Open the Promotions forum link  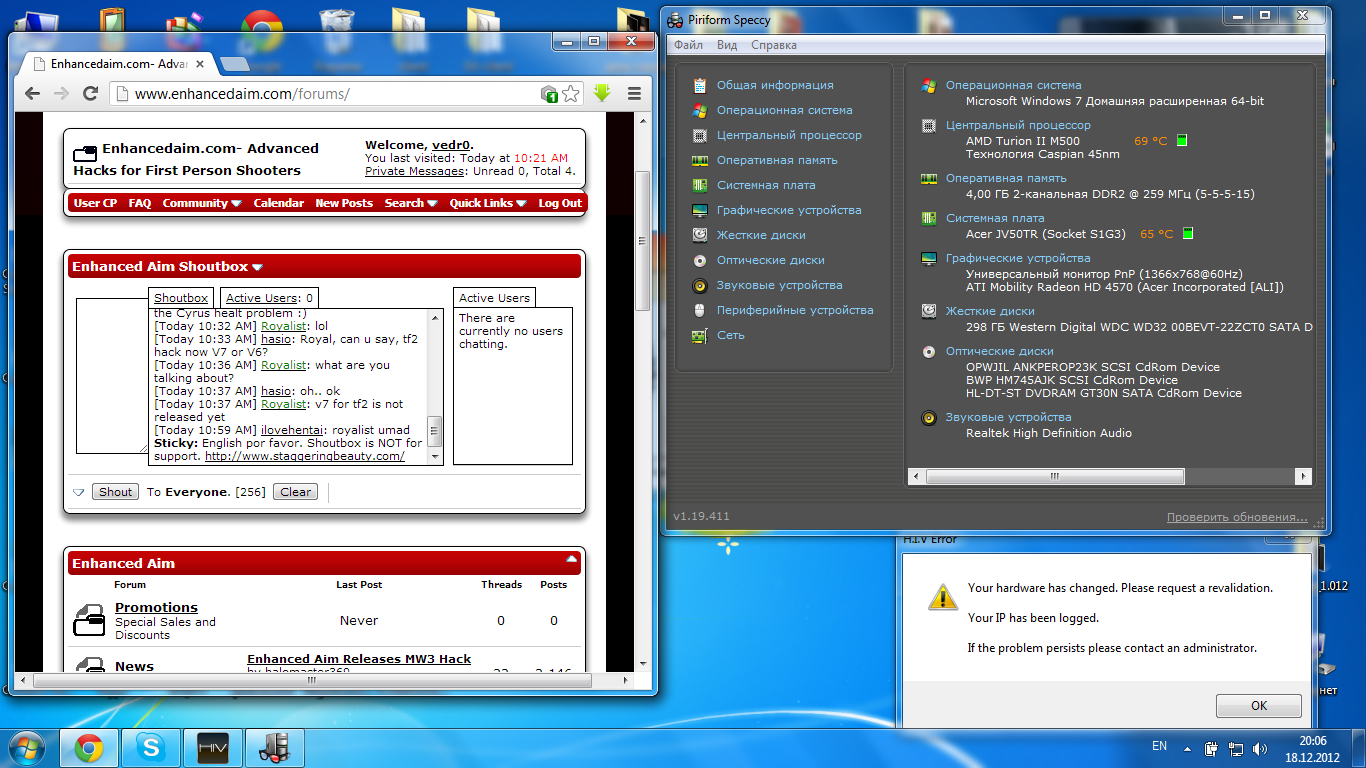(x=156, y=608)
